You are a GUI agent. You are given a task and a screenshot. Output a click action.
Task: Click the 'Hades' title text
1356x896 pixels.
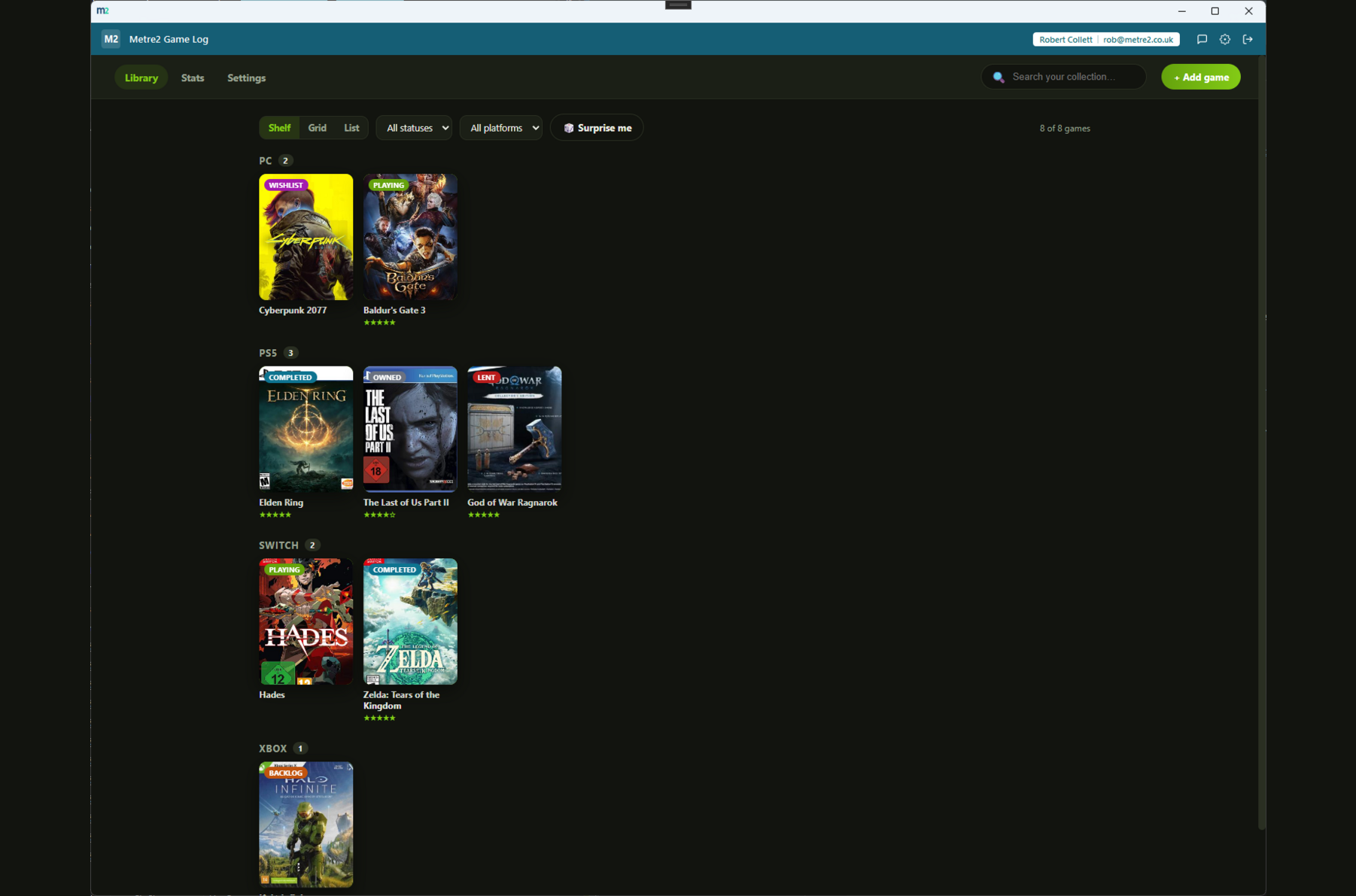272,695
